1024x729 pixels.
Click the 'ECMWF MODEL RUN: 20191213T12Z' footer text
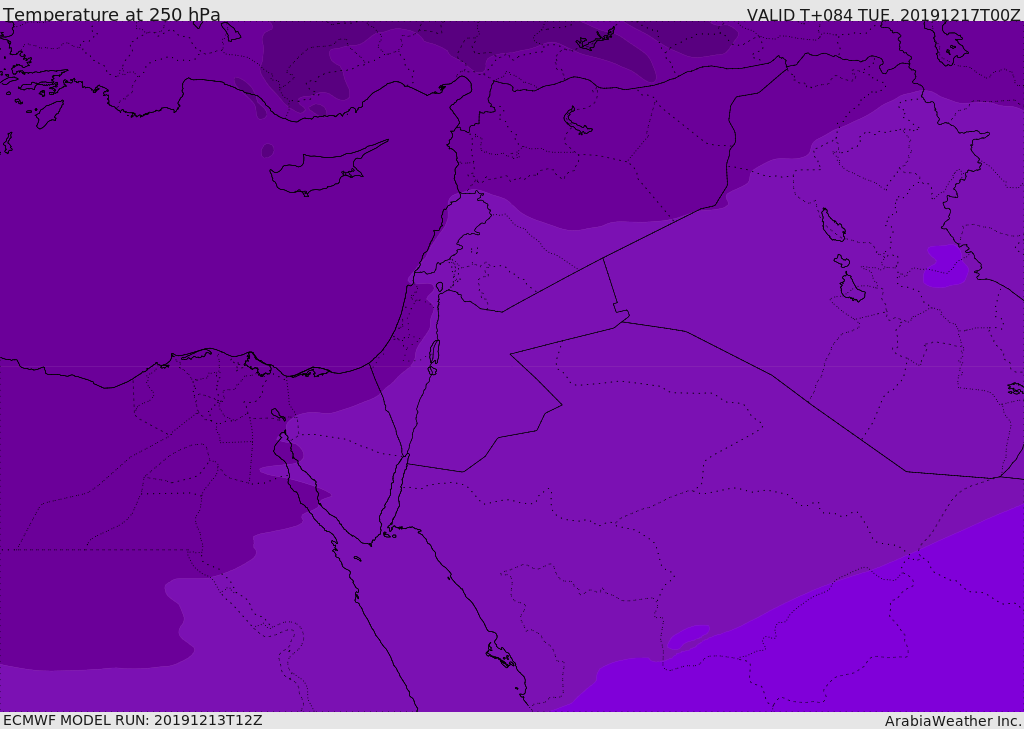133,720
